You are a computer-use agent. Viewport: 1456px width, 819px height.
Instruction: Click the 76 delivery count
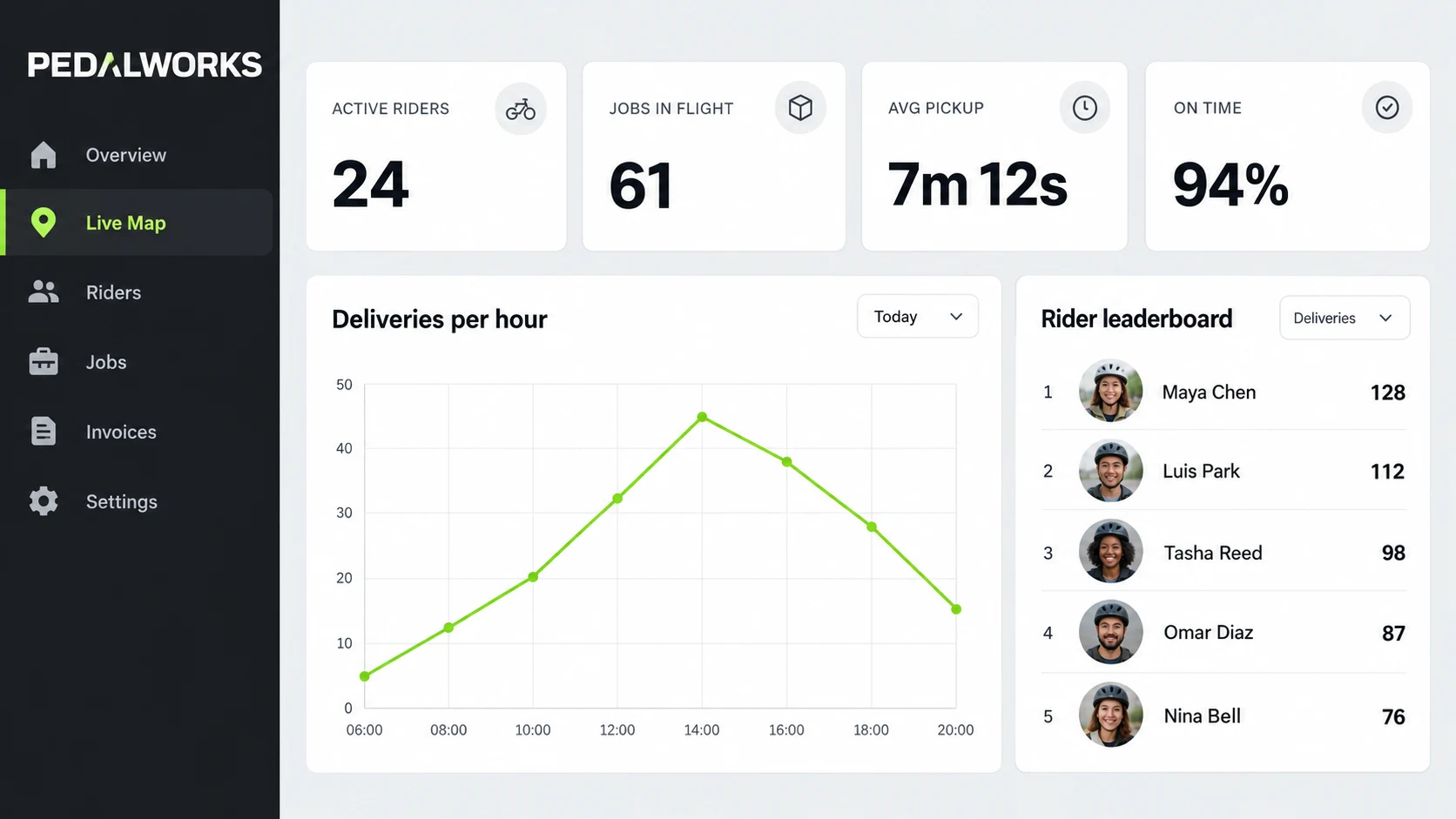click(1393, 717)
